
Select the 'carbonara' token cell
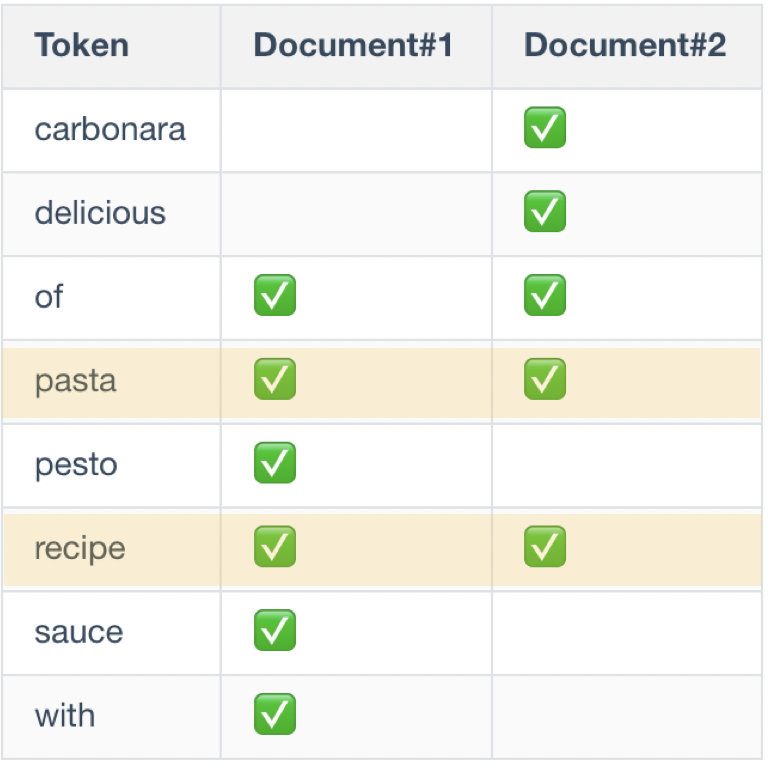coord(110,129)
